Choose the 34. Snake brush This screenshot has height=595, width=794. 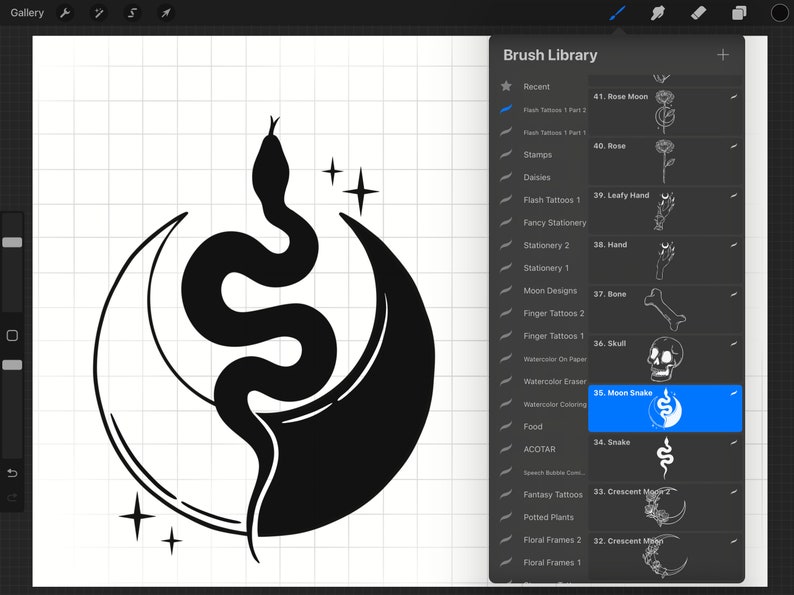tap(665, 457)
